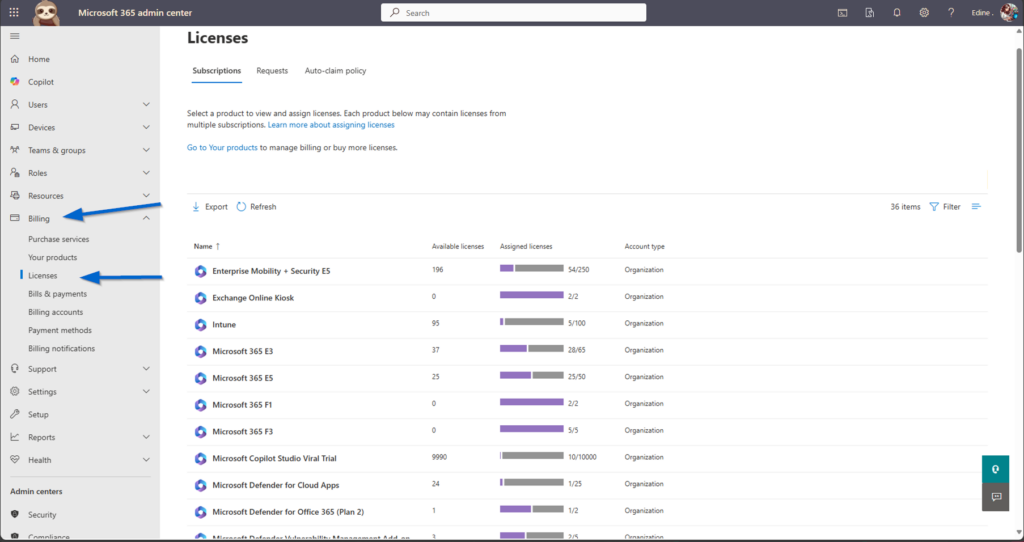Click the Support headset icon
1024x542 pixels.
coord(15,368)
